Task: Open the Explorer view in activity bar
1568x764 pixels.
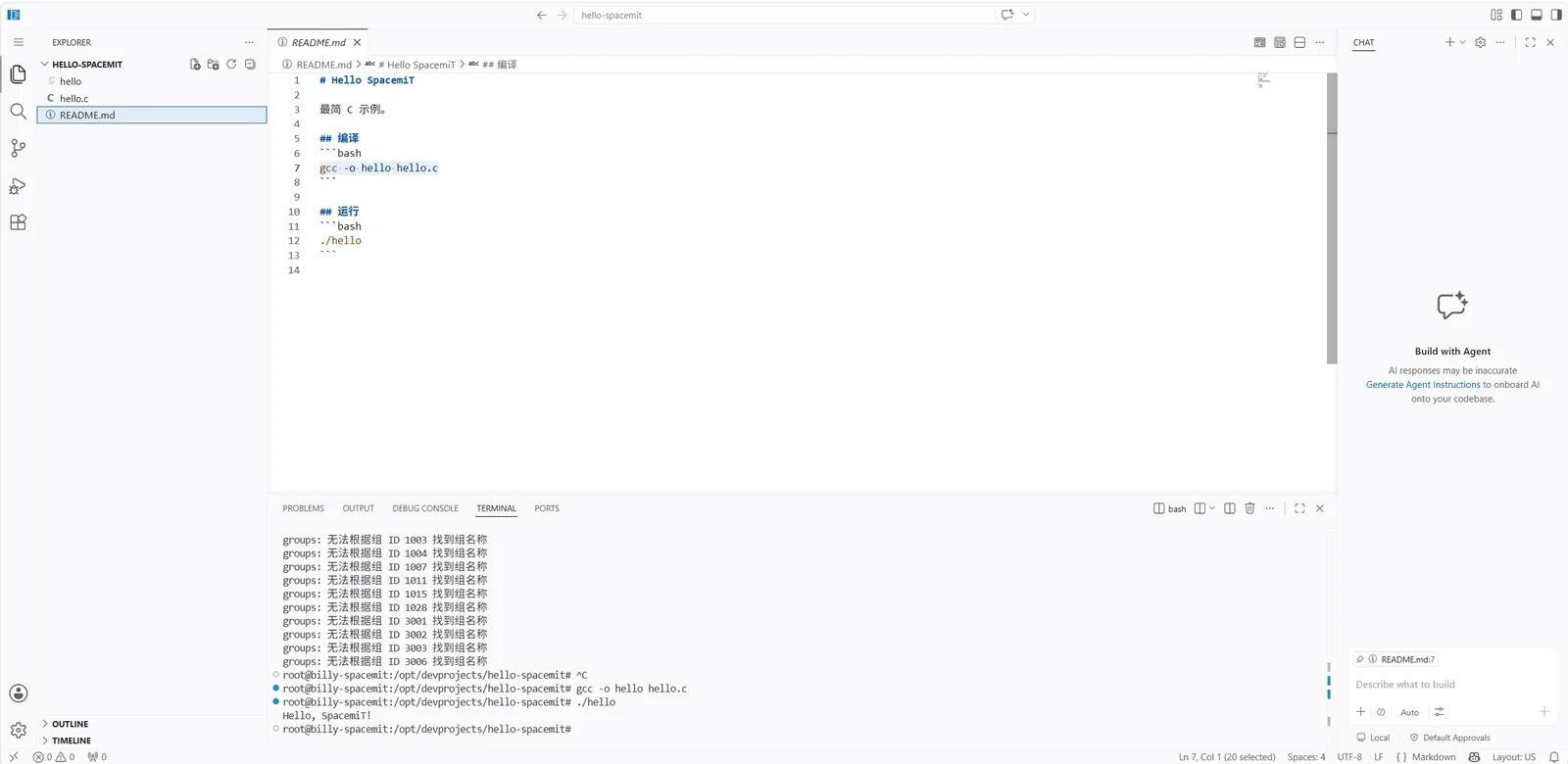Action: [x=18, y=74]
